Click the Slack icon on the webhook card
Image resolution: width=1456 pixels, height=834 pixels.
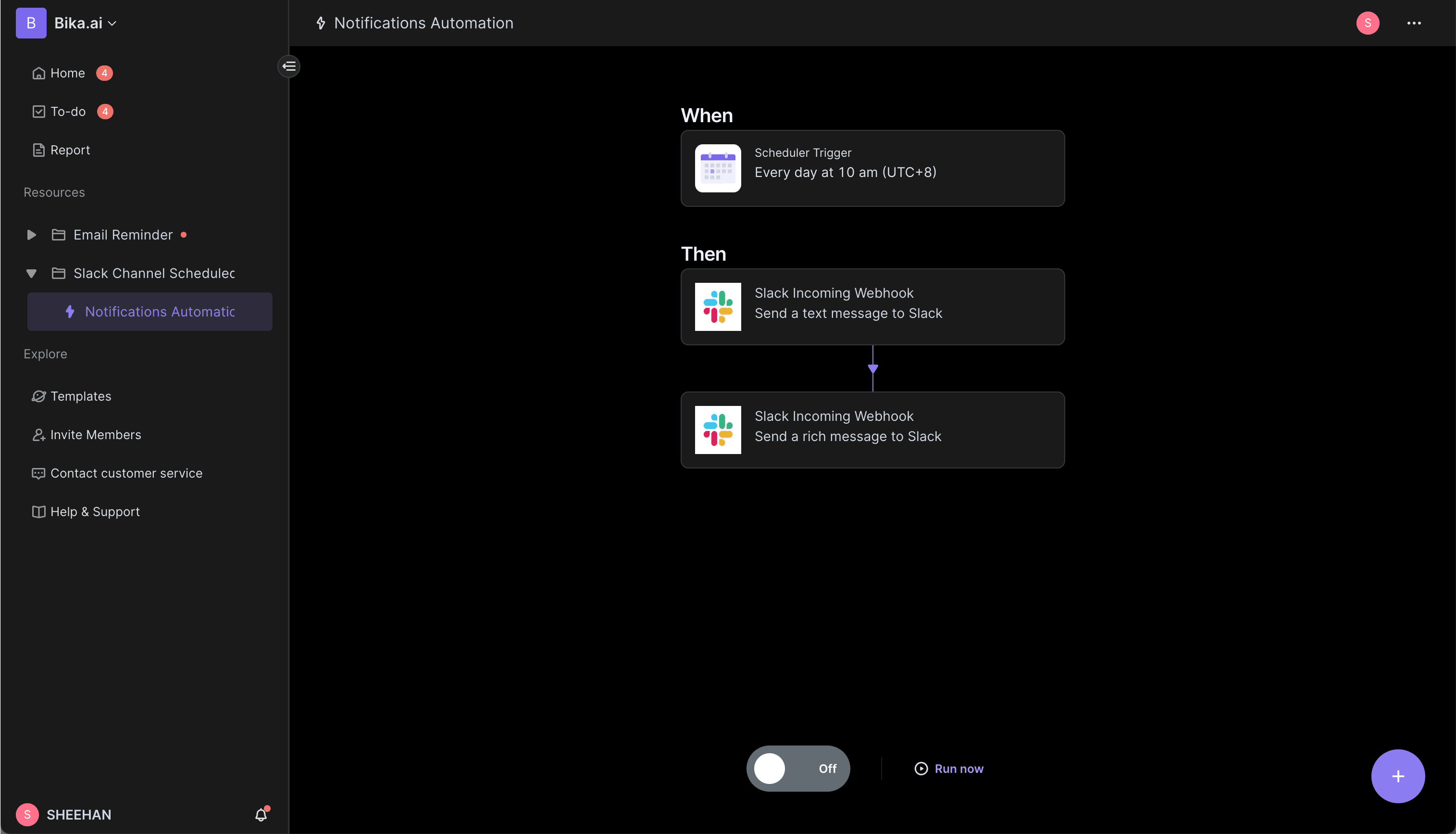pyautogui.click(x=718, y=307)
